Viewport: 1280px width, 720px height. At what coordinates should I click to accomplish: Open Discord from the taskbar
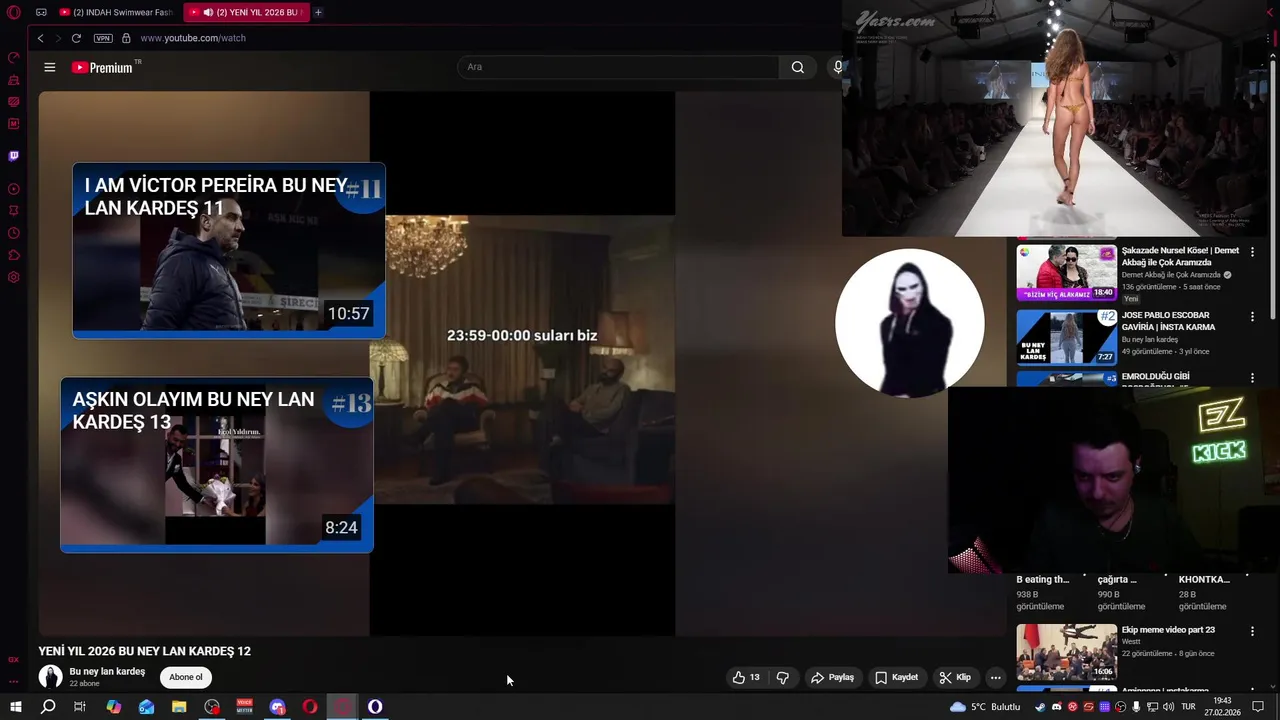(x=277, y=707)
